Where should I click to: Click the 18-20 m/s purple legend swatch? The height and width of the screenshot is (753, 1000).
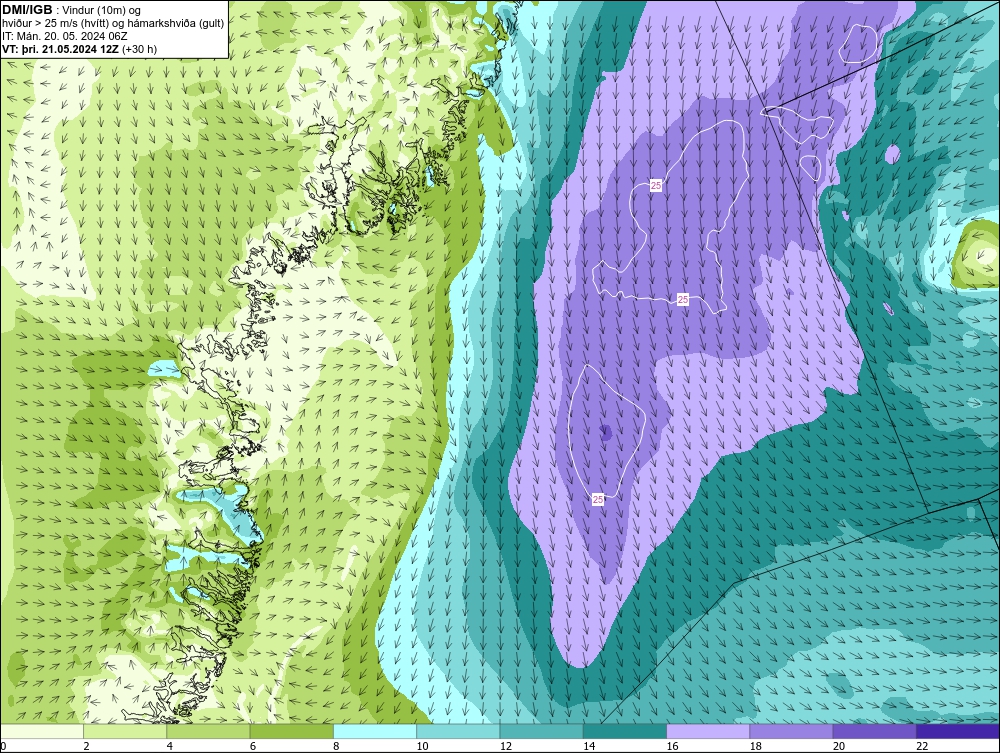coord(791,731)
